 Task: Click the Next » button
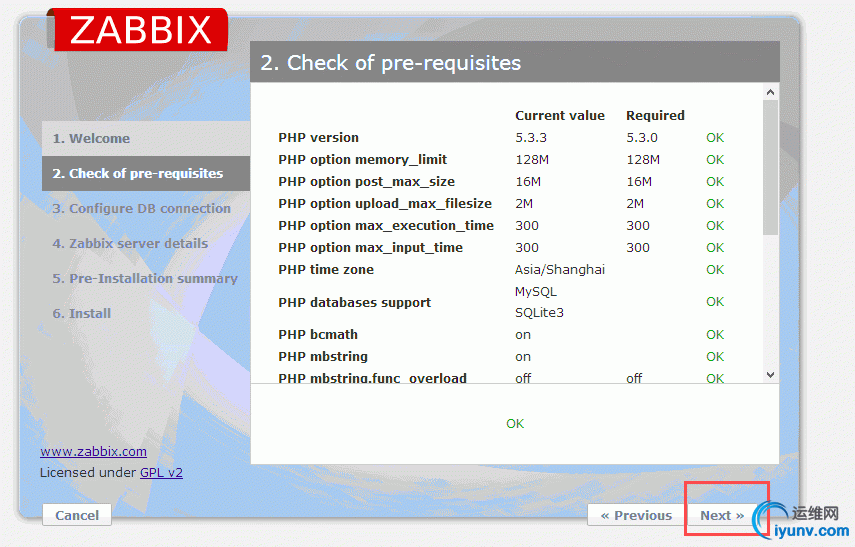pyautogui.click(x=722, y=515)
